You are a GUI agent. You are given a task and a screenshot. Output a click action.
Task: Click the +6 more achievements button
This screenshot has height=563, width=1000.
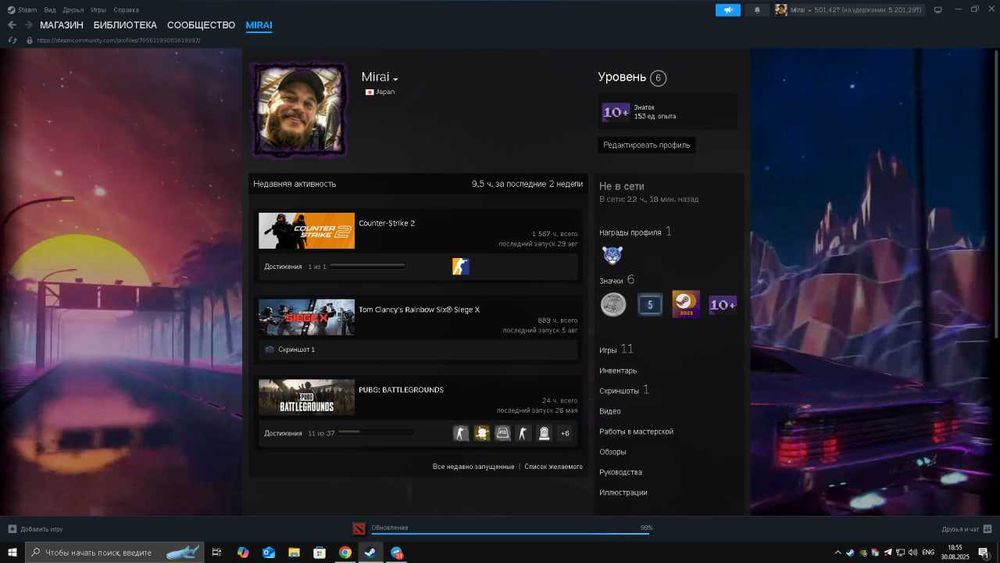click(x=565, y=433)
